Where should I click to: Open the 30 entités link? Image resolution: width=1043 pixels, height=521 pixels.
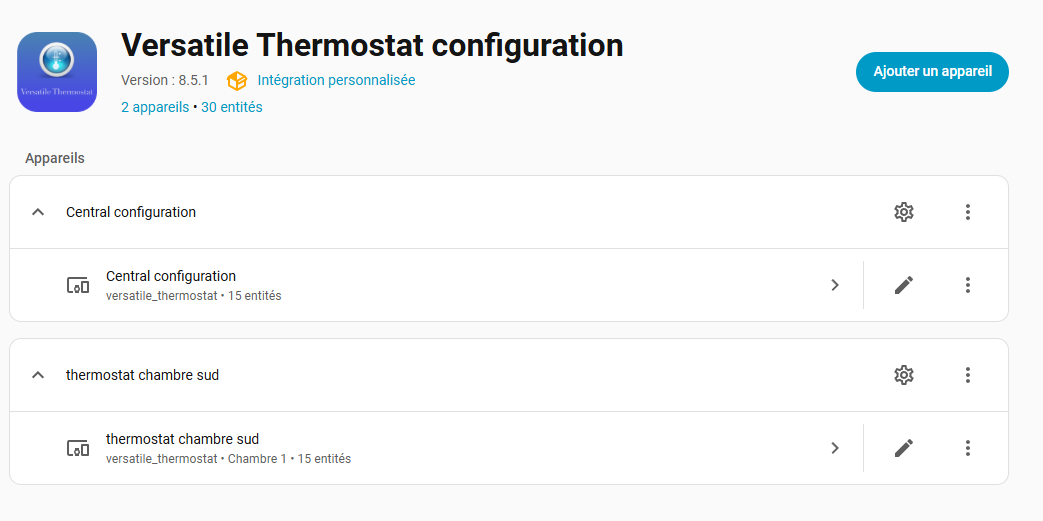tap(232, 107)
